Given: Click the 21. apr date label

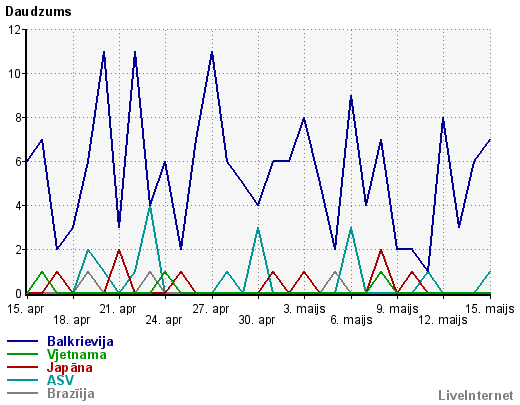Looking at the screenshot, I should click(118, 309).
